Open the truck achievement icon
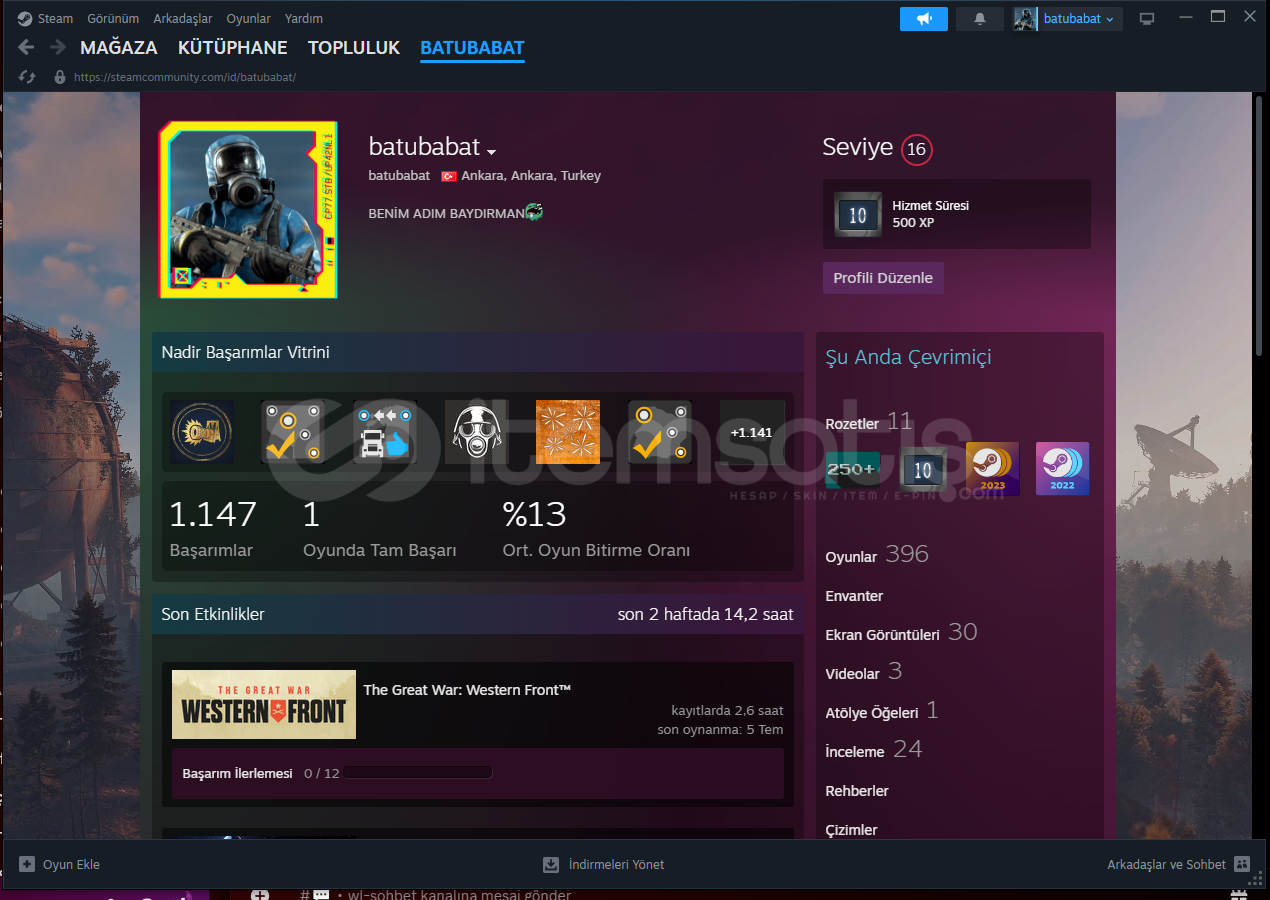 point(386,432)
